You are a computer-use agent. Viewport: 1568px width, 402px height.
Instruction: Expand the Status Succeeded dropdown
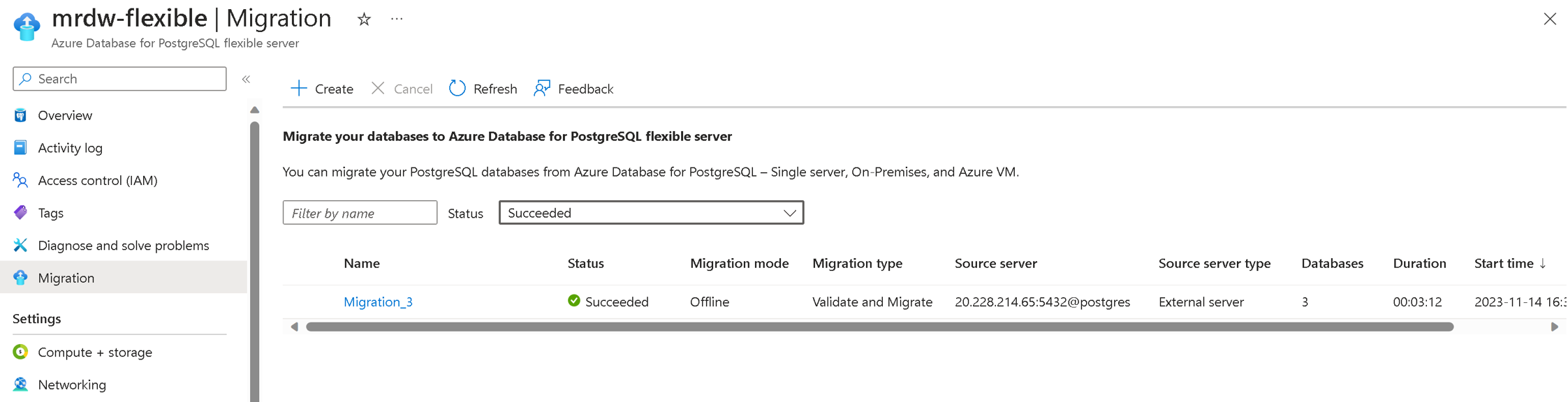coord(651,213)
